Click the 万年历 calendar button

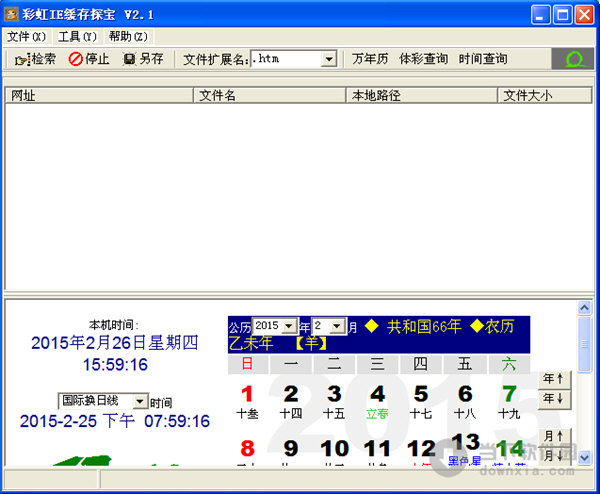click(x=370, y=60)
